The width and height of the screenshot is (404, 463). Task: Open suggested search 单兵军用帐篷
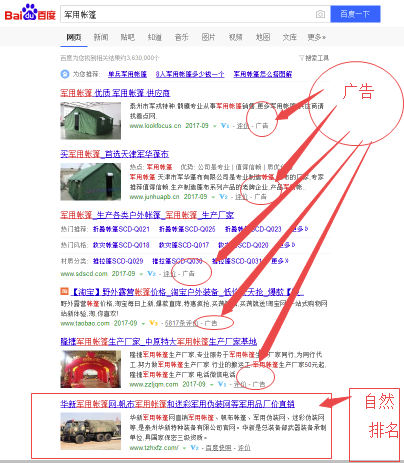[127, 74]
